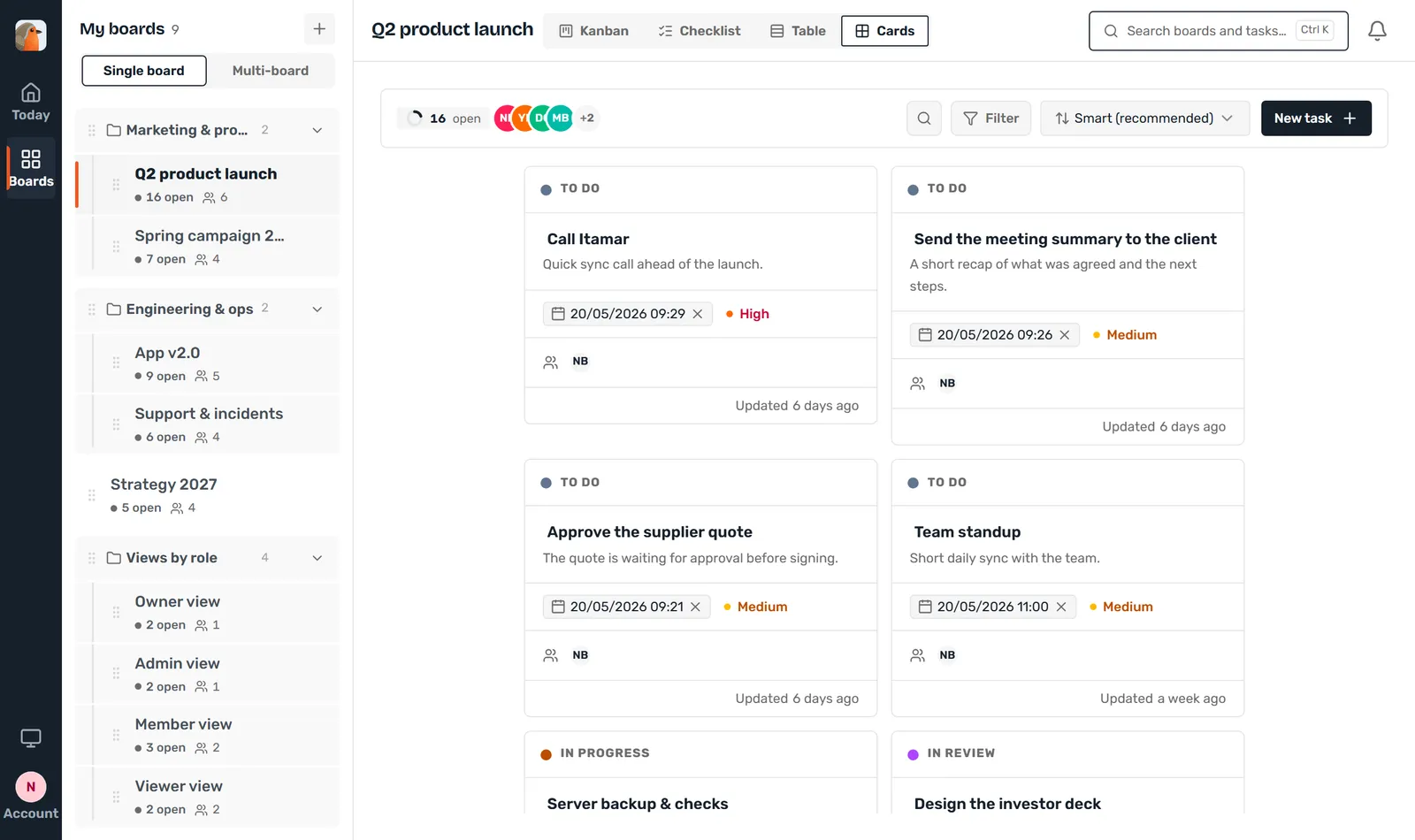Screen dimensions: 1415x840
Task: Open the display monitor icon in the sidebar
Action: point(31,738)
